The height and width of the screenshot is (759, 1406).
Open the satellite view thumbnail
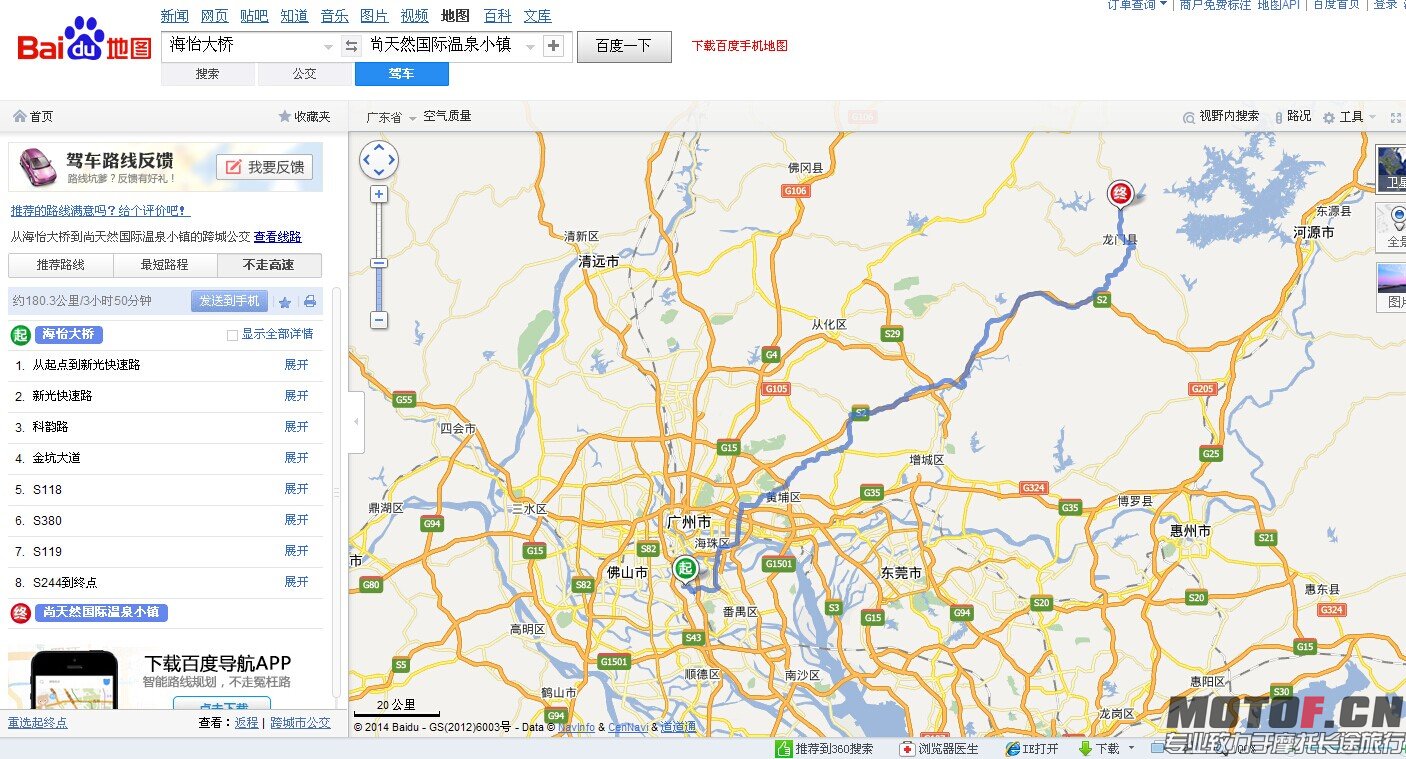coord(1391,169)
